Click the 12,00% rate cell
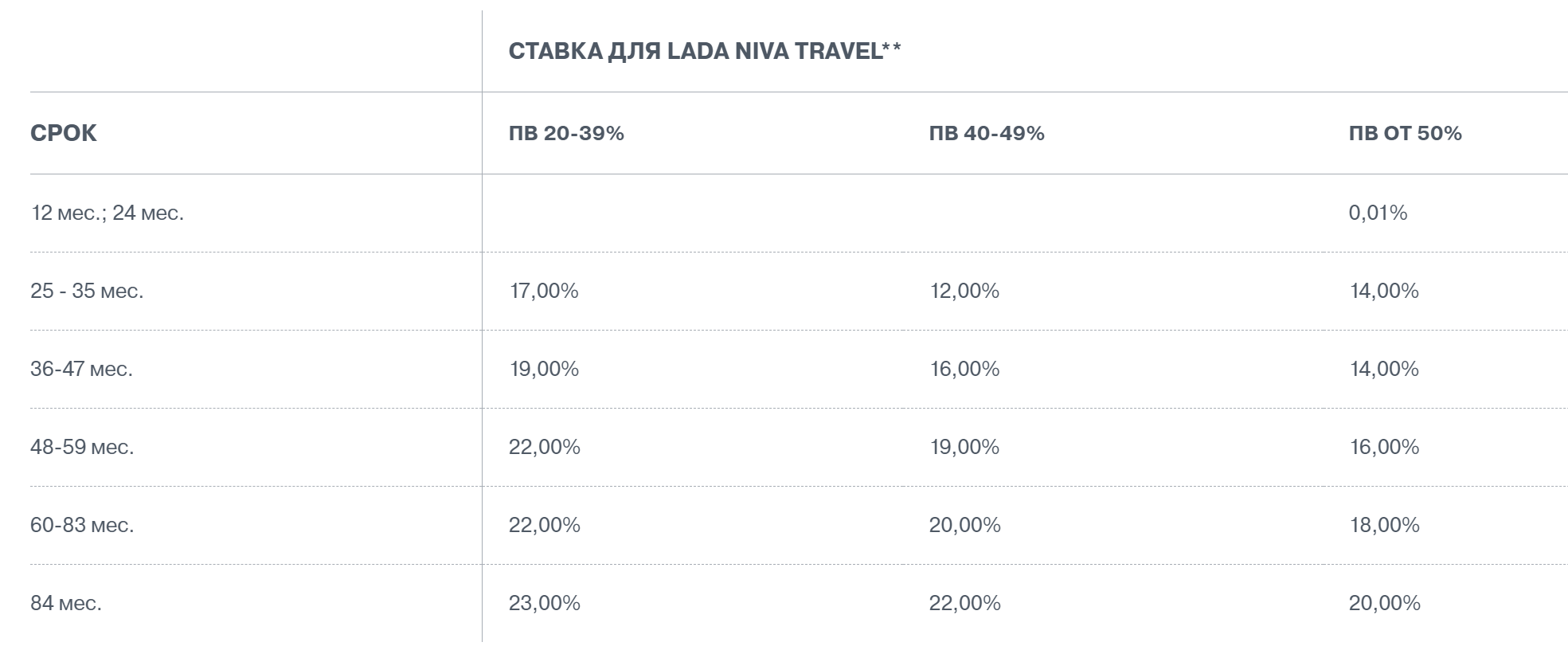The width and height of the screenshot is (1568, 646). [964, 291]
